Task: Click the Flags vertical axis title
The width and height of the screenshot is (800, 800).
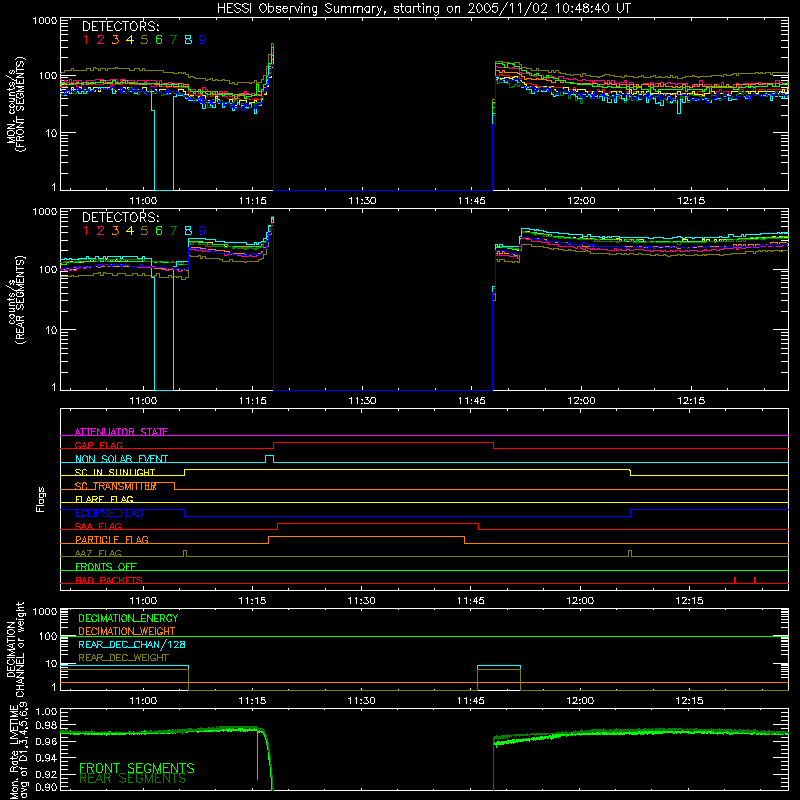Action: coord(41,499)
